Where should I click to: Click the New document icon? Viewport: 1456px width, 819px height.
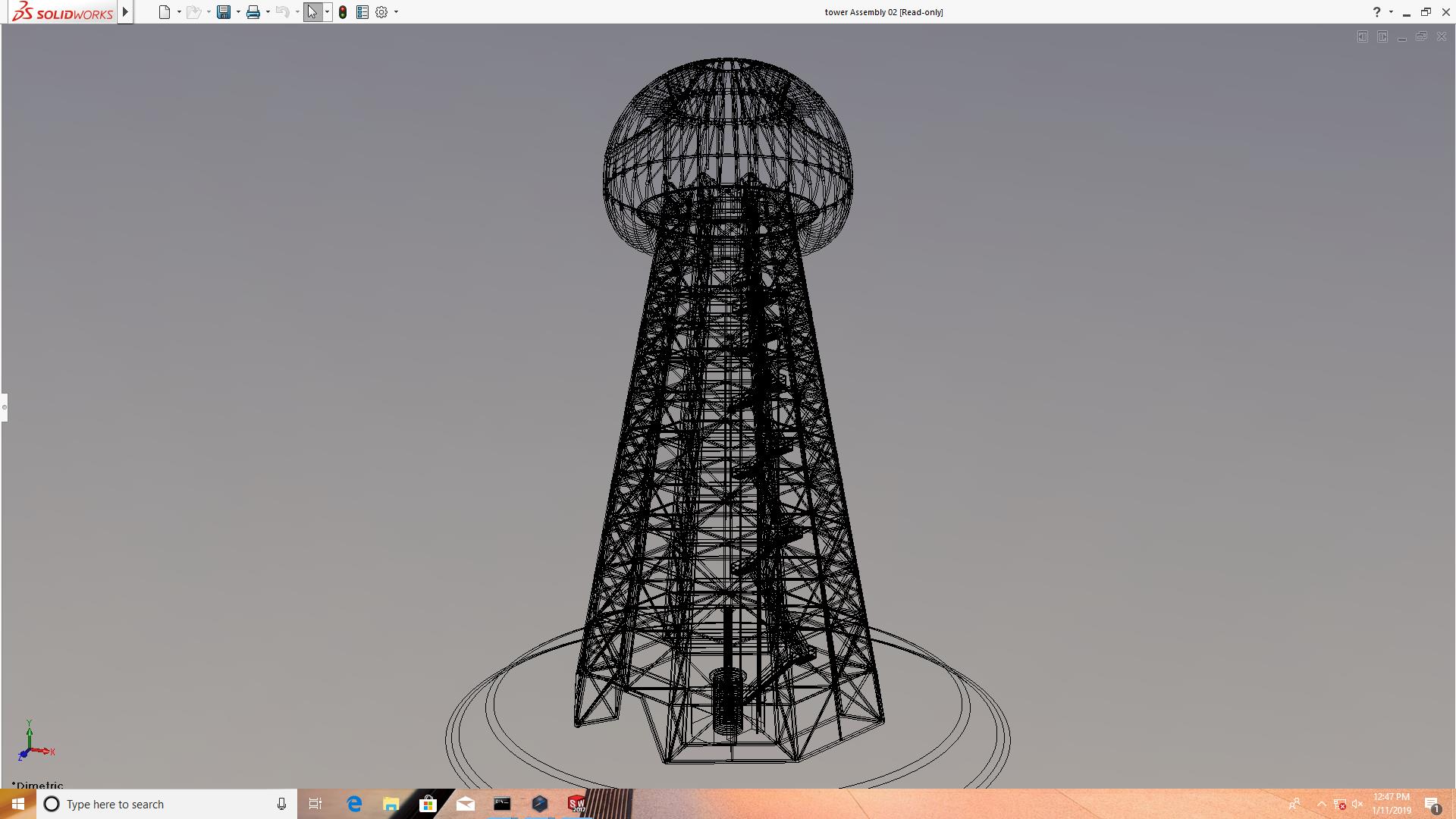pyautogui.click(x=164, y=12)
